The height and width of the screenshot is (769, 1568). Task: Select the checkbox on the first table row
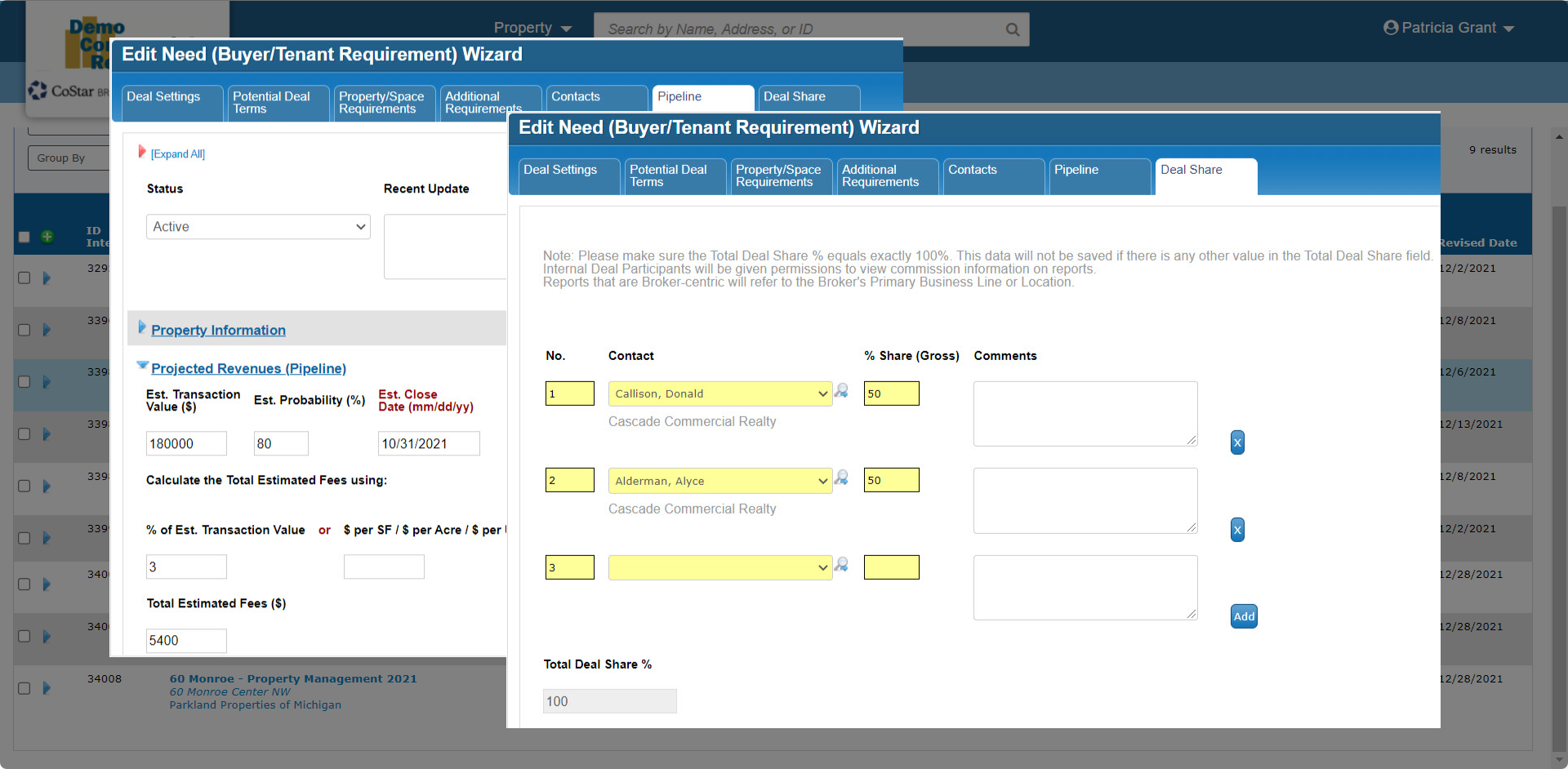[24, 278]
